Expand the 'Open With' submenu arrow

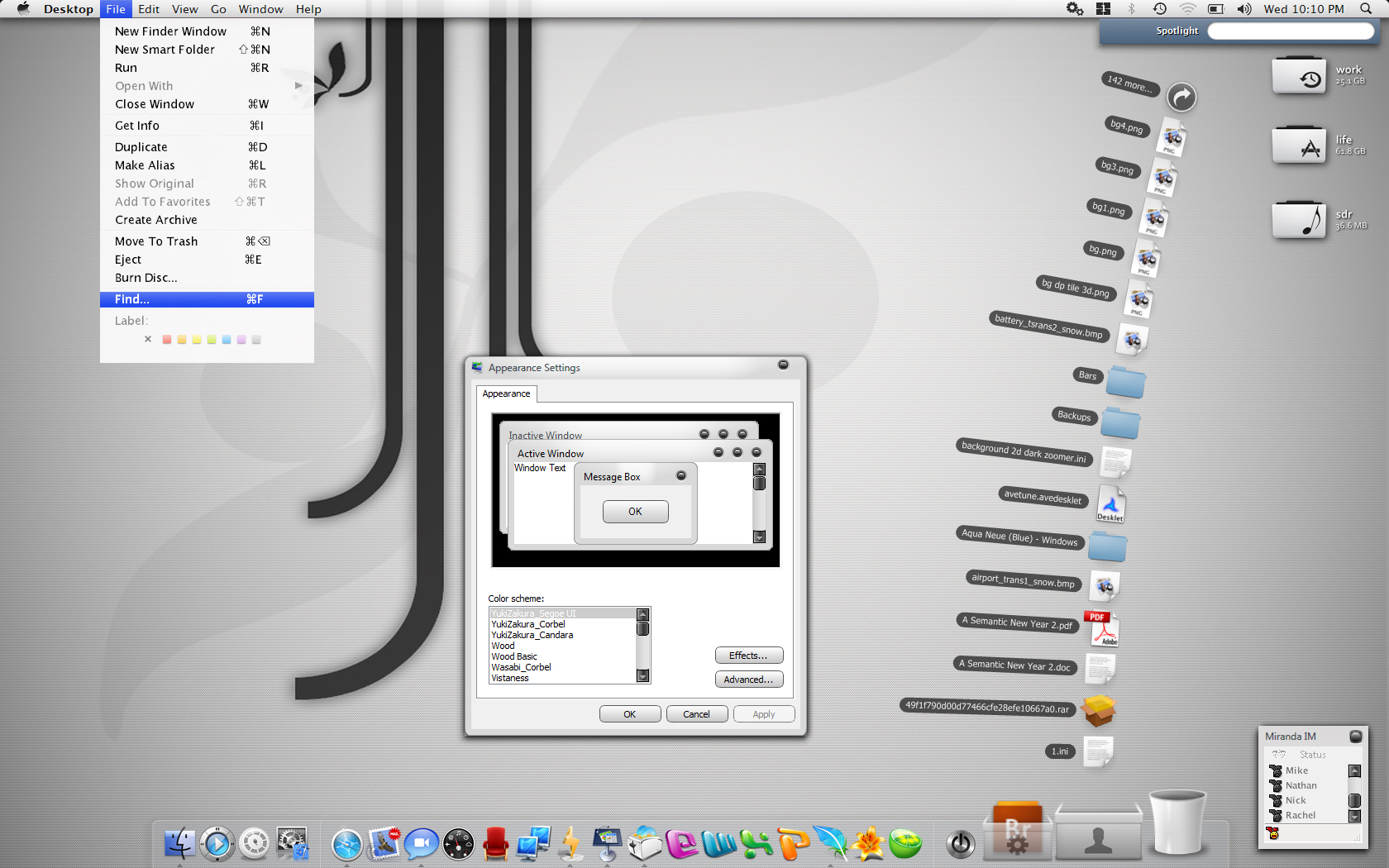click(x=298, y=85)
